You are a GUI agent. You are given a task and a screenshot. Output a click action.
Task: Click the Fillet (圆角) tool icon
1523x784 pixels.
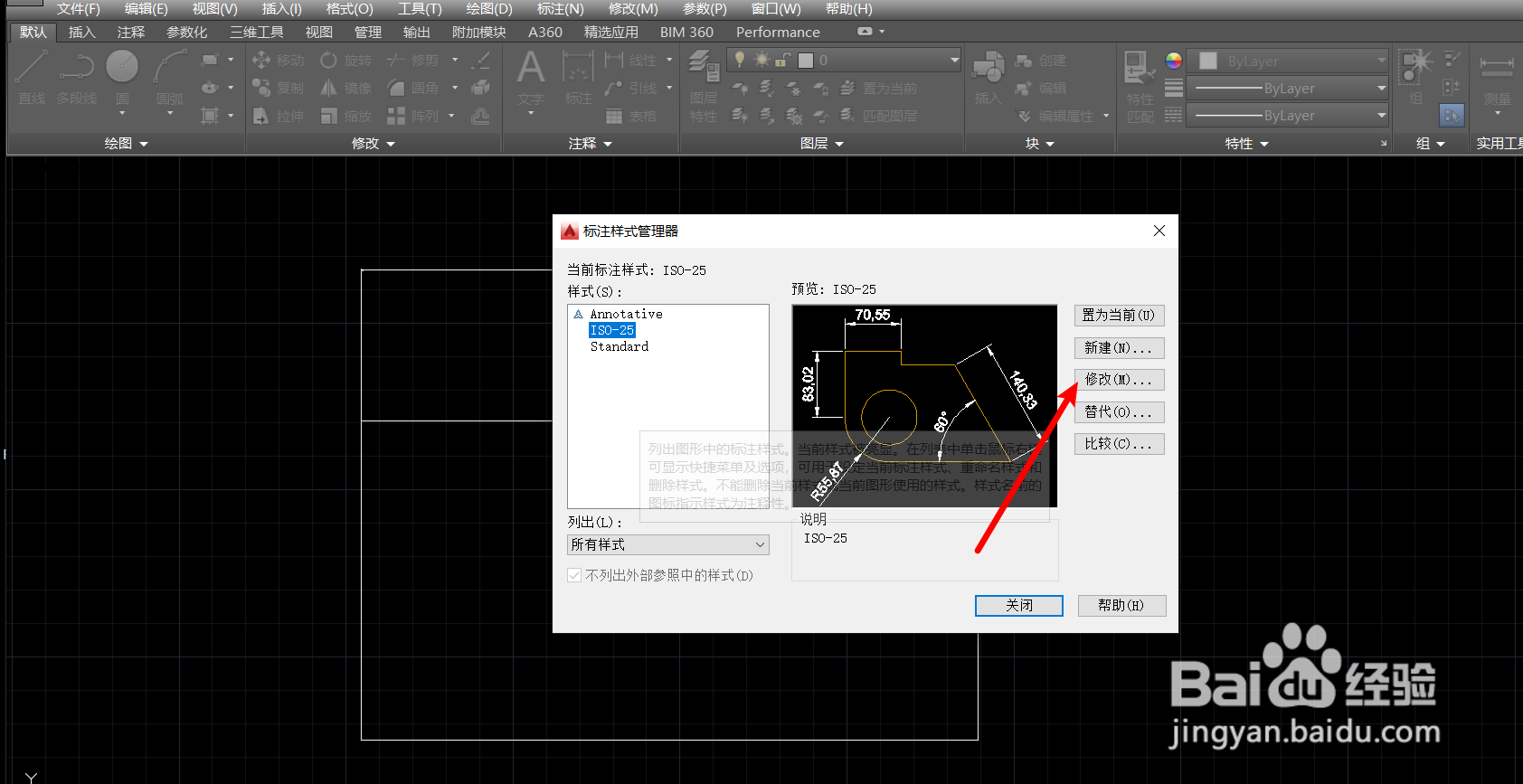[396, 88]
